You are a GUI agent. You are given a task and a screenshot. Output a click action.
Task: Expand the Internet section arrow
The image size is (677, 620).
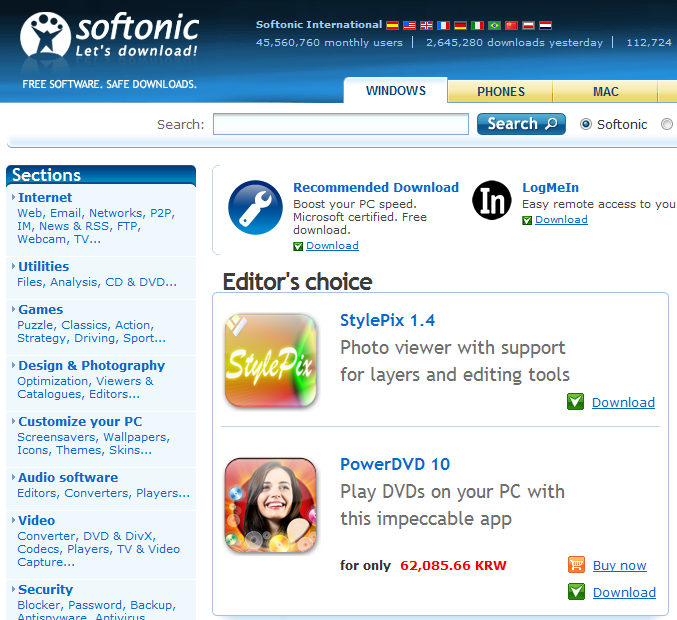[13, 197]
